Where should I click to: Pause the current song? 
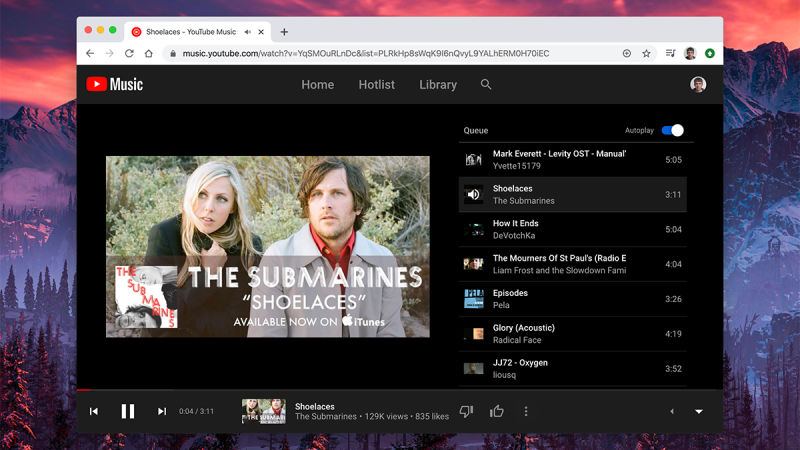click(x=128, y=411)
